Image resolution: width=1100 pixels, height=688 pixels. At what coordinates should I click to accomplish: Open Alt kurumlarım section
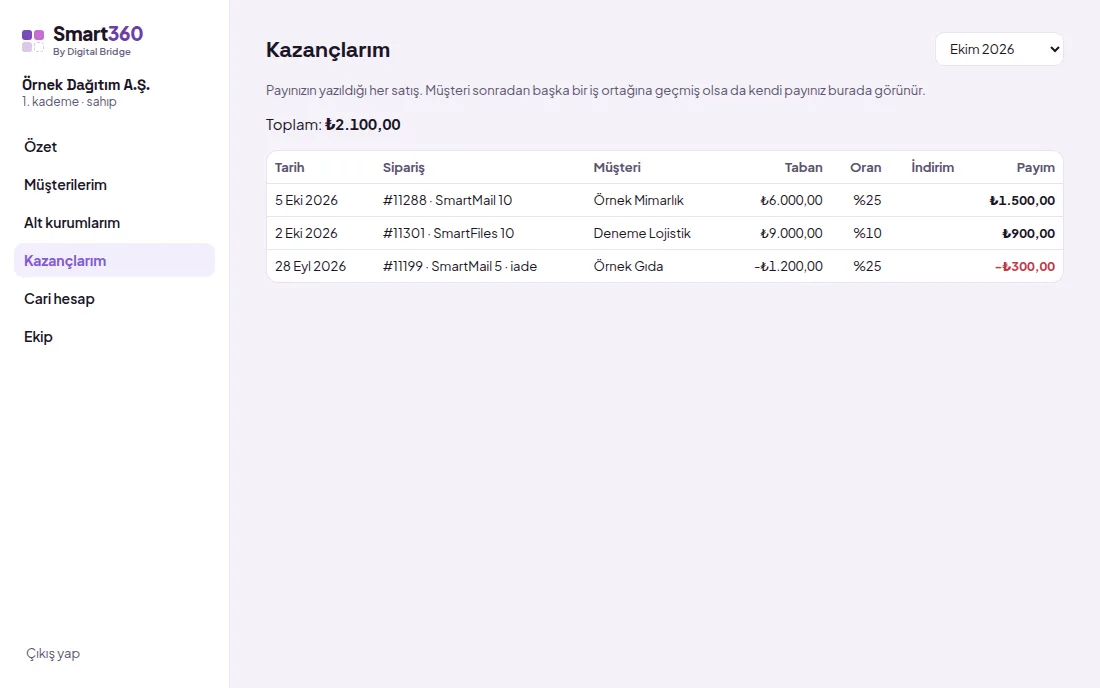tap(114, 222)
